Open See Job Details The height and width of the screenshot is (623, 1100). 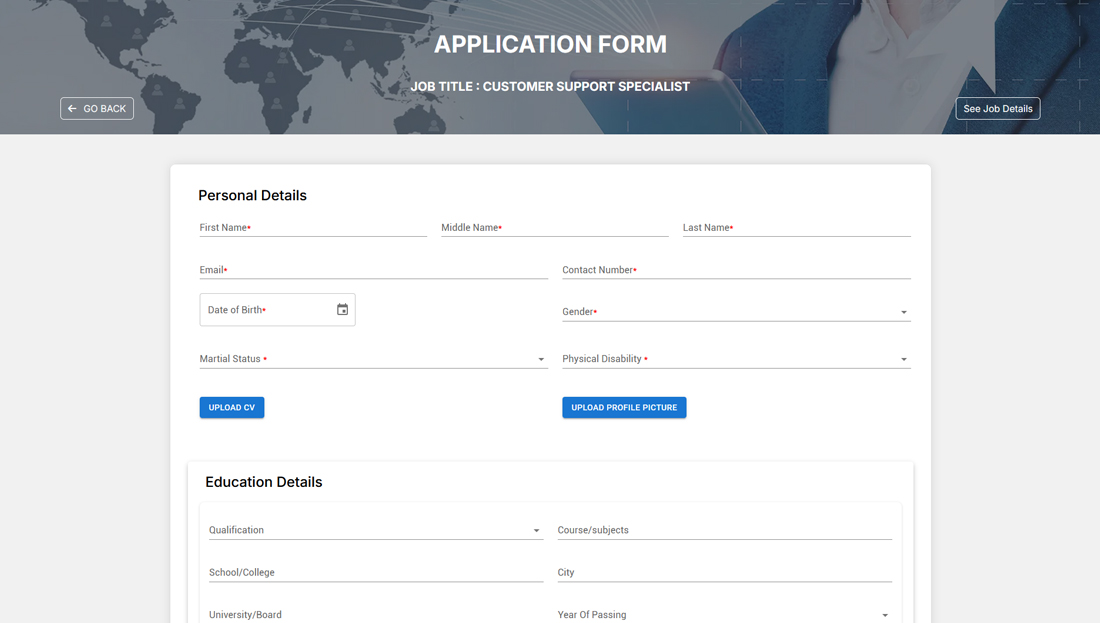997,108
